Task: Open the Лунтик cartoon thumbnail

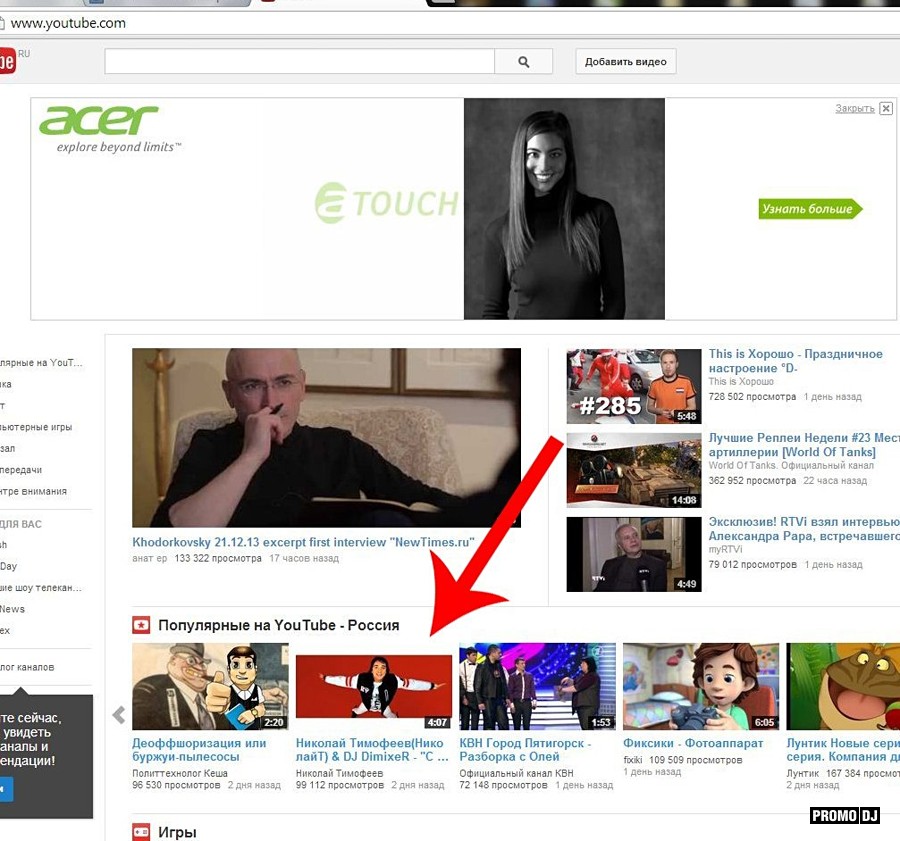Action: [843, 686]
